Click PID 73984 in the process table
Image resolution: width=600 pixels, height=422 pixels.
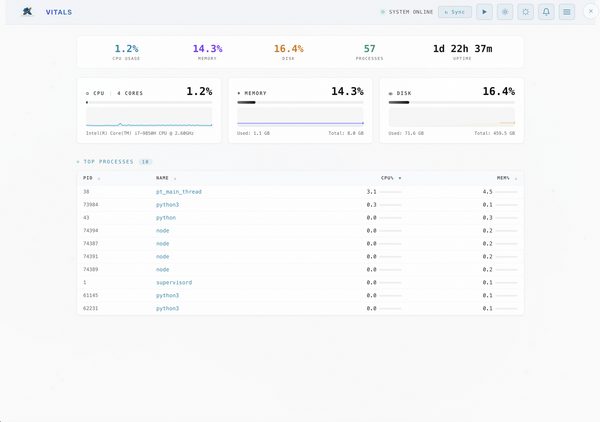point(91,205)
